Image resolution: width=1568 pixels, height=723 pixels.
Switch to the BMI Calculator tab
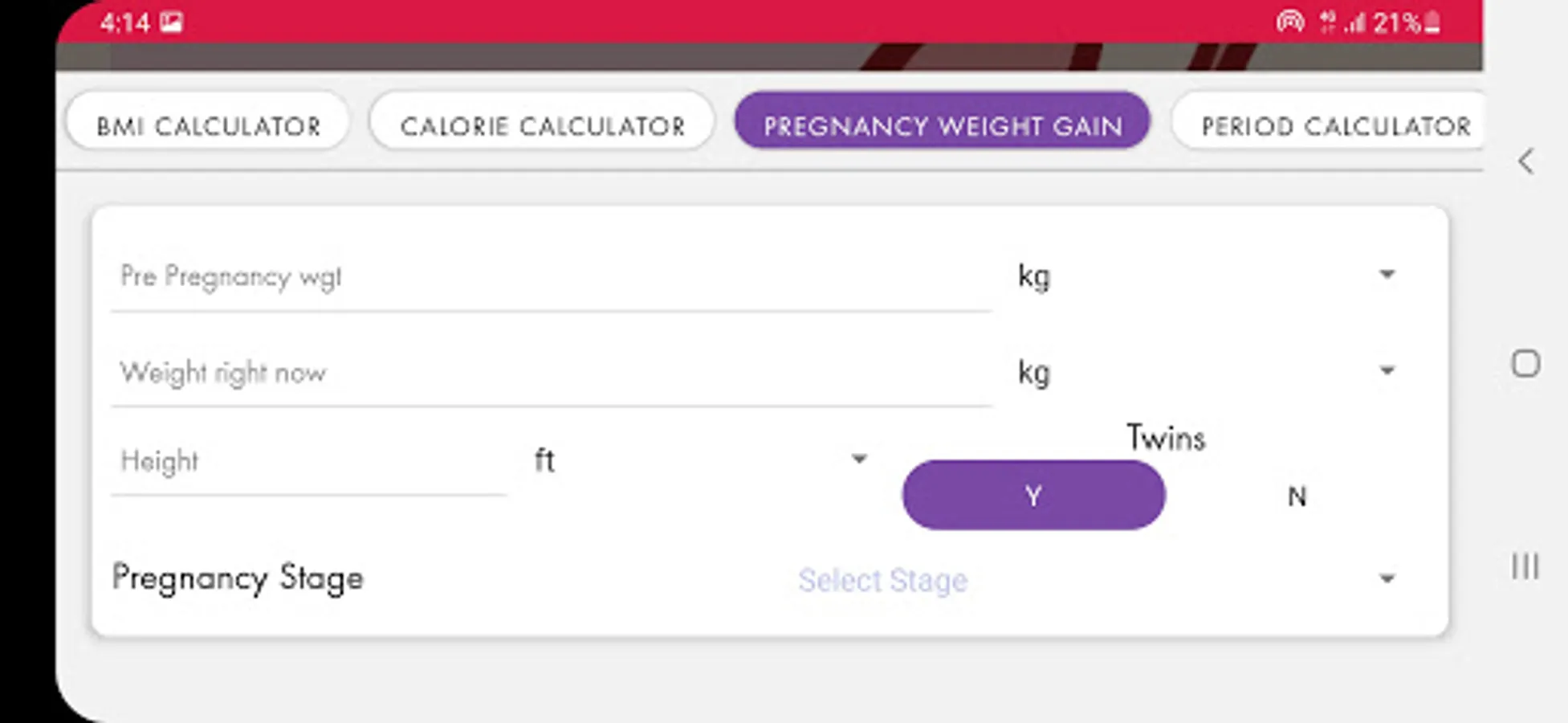coord(208,125)
